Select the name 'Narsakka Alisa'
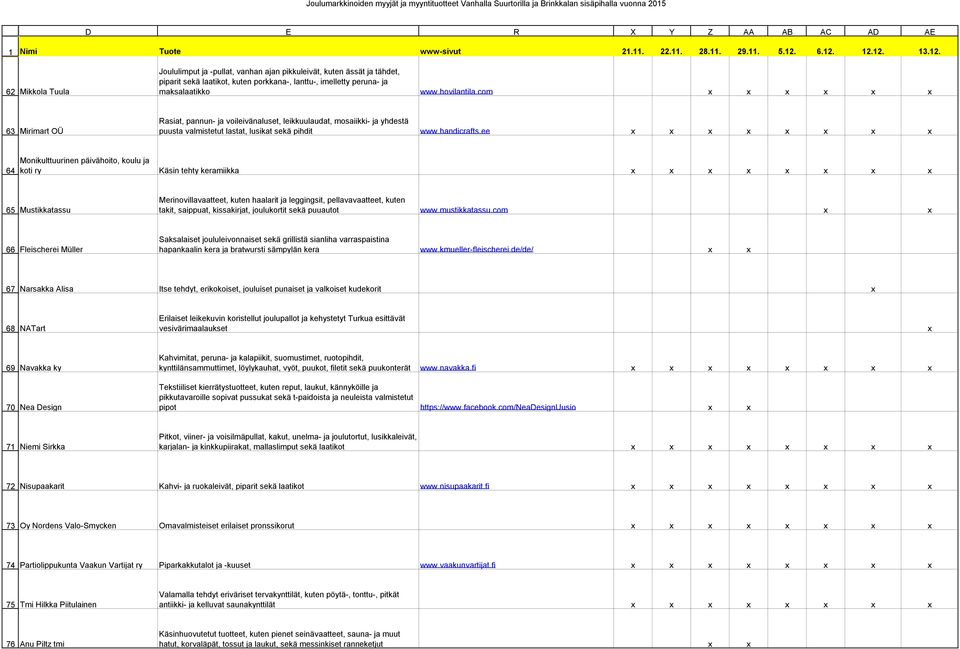 pyautogui.click(x=47, y=289)
